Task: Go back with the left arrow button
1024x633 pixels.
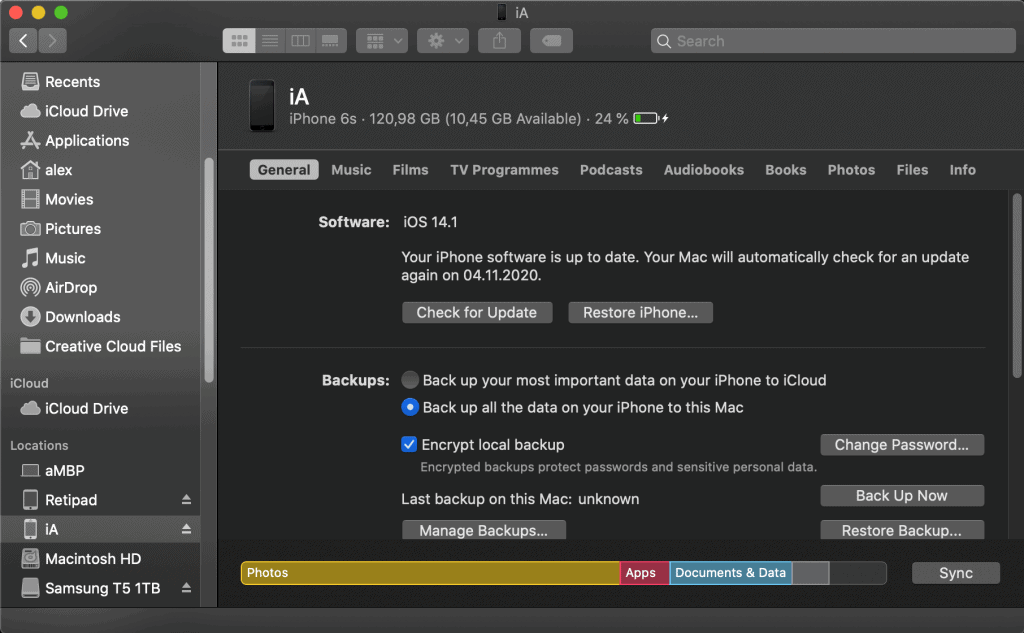Action: tap(24, 41)
